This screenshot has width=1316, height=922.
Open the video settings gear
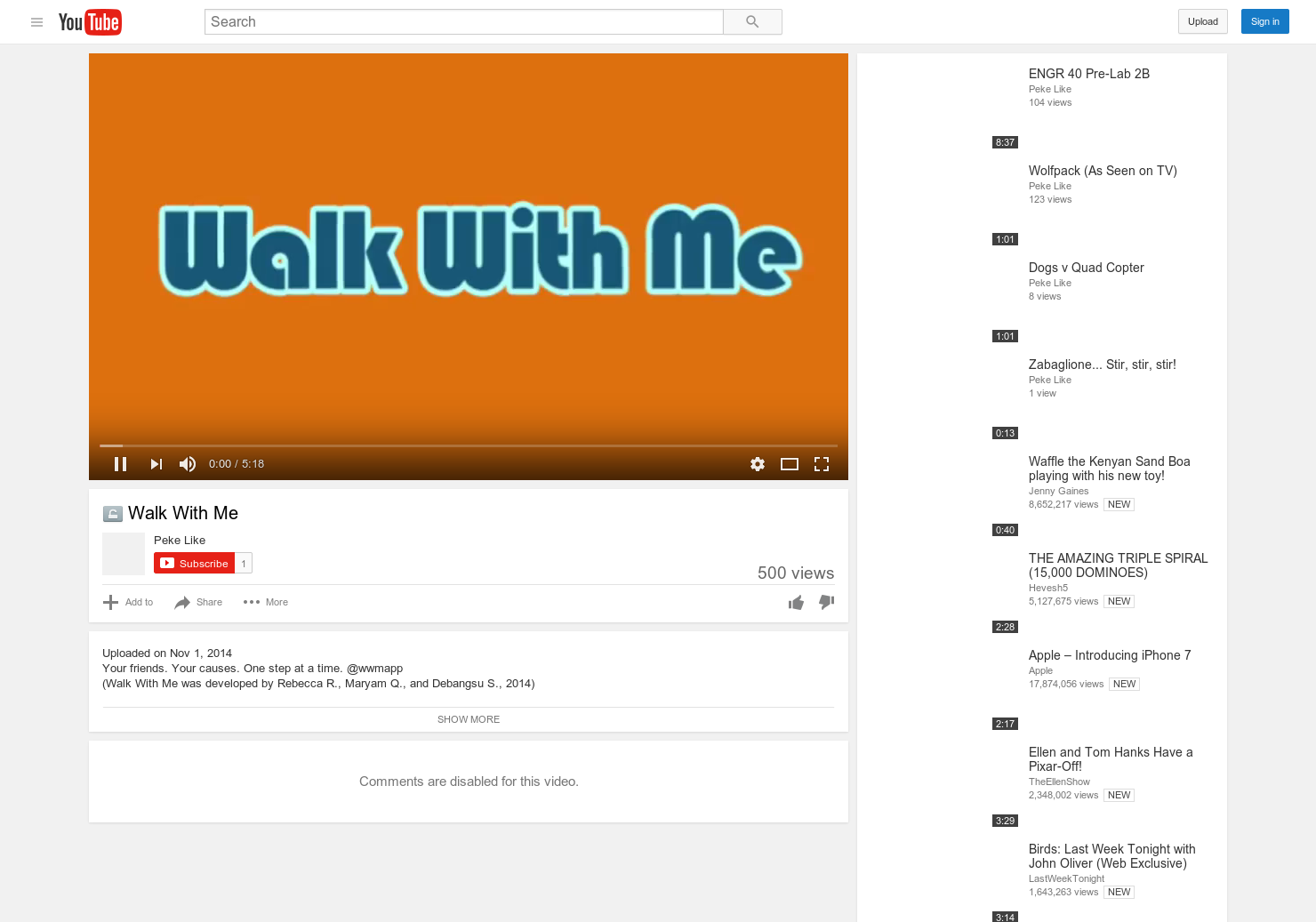pyautogui.click(x=757, y=463)
